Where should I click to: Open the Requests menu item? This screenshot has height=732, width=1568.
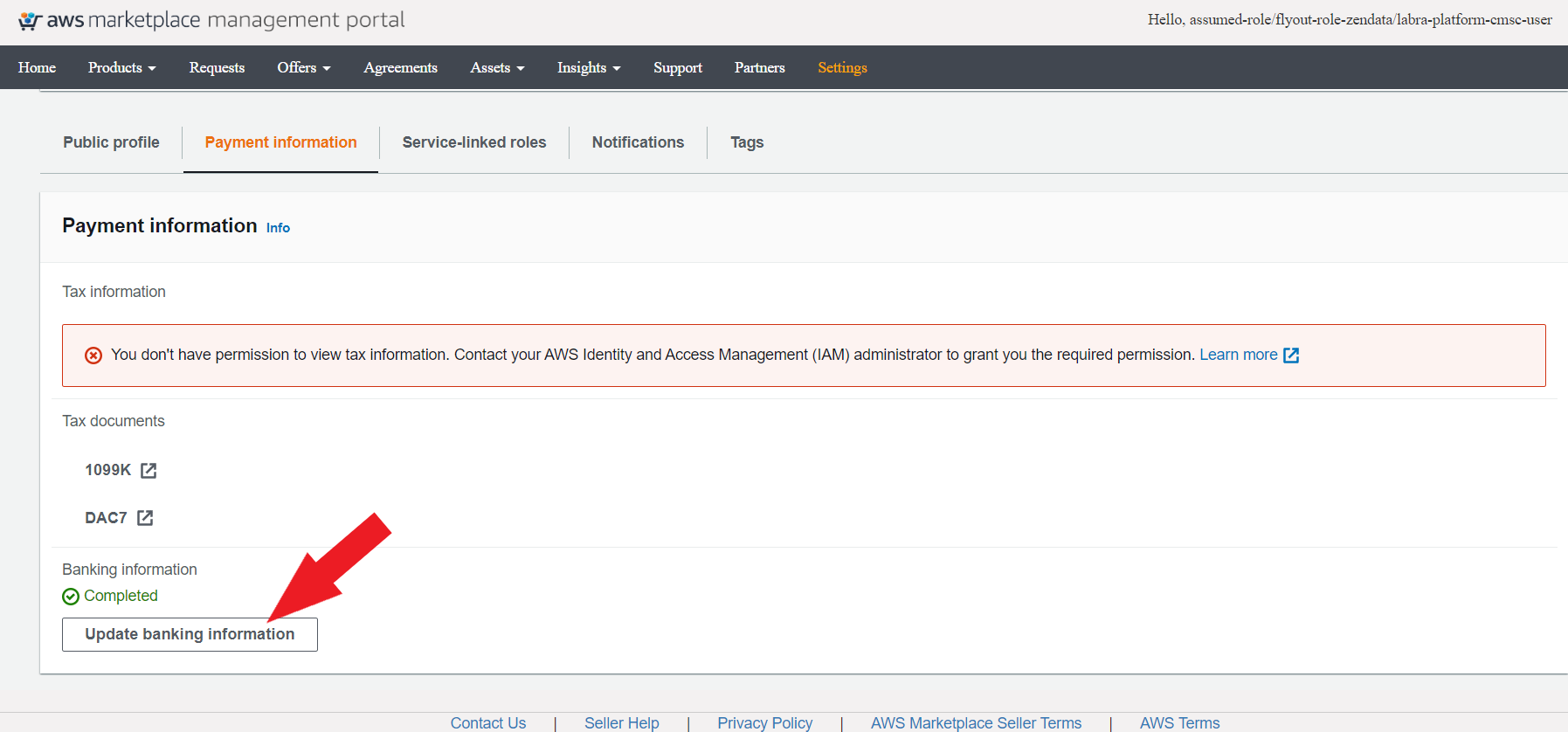[x=217, y=67]
